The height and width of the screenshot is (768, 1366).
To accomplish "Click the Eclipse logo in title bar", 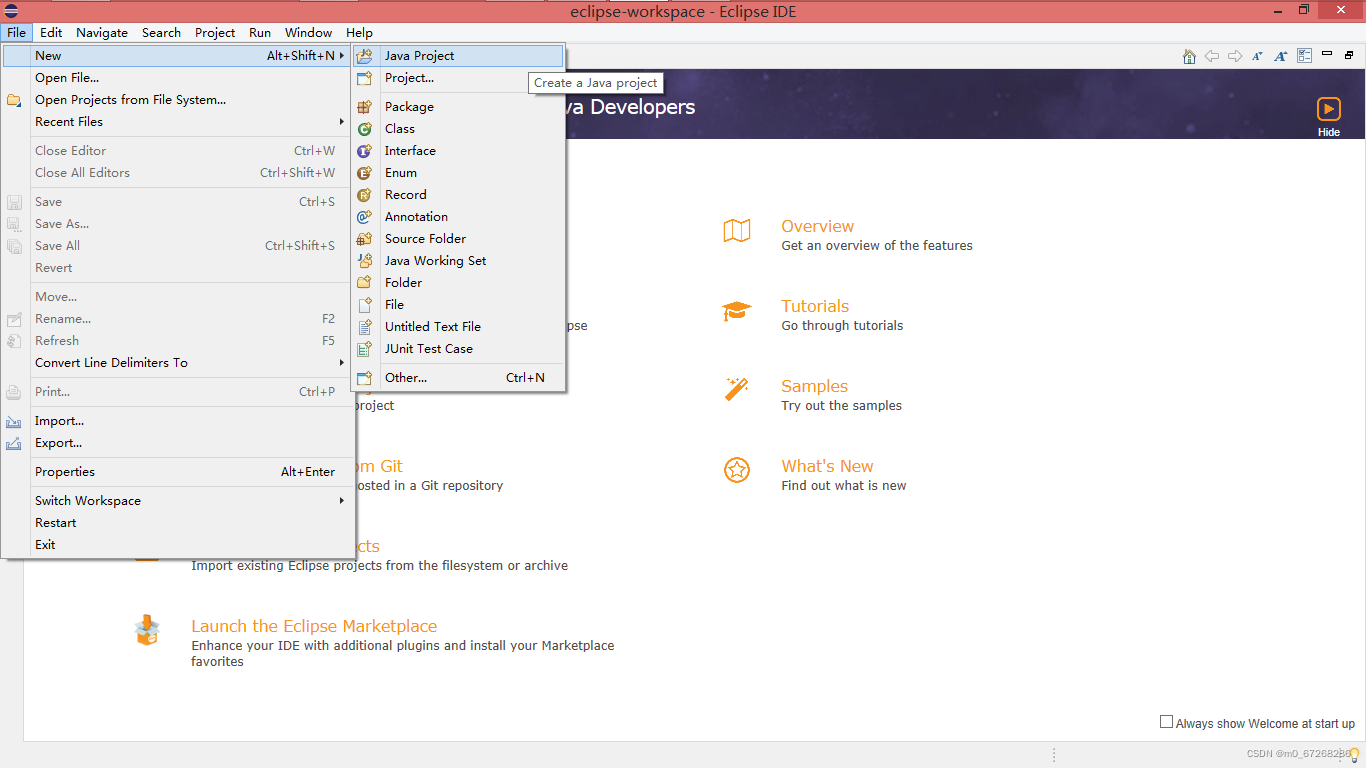I will coord(11,11).
